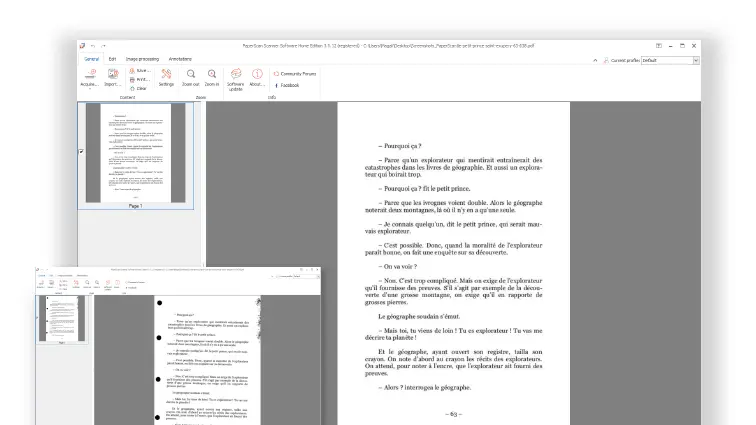The height and width of the screenshot is (425, 756).
Task: Select the page thumbnail in the small front window
Action: click(x=62, y=318)
